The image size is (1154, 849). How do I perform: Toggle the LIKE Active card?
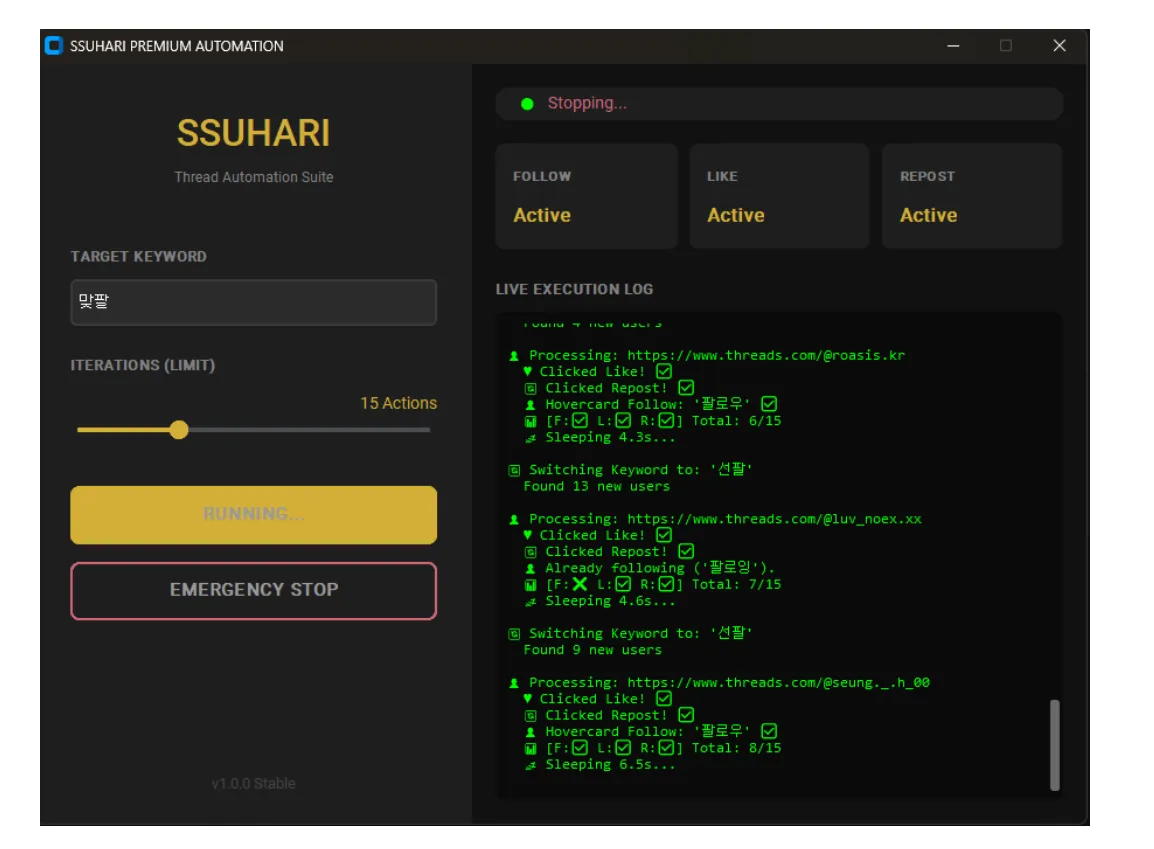[x=780, y=196]
